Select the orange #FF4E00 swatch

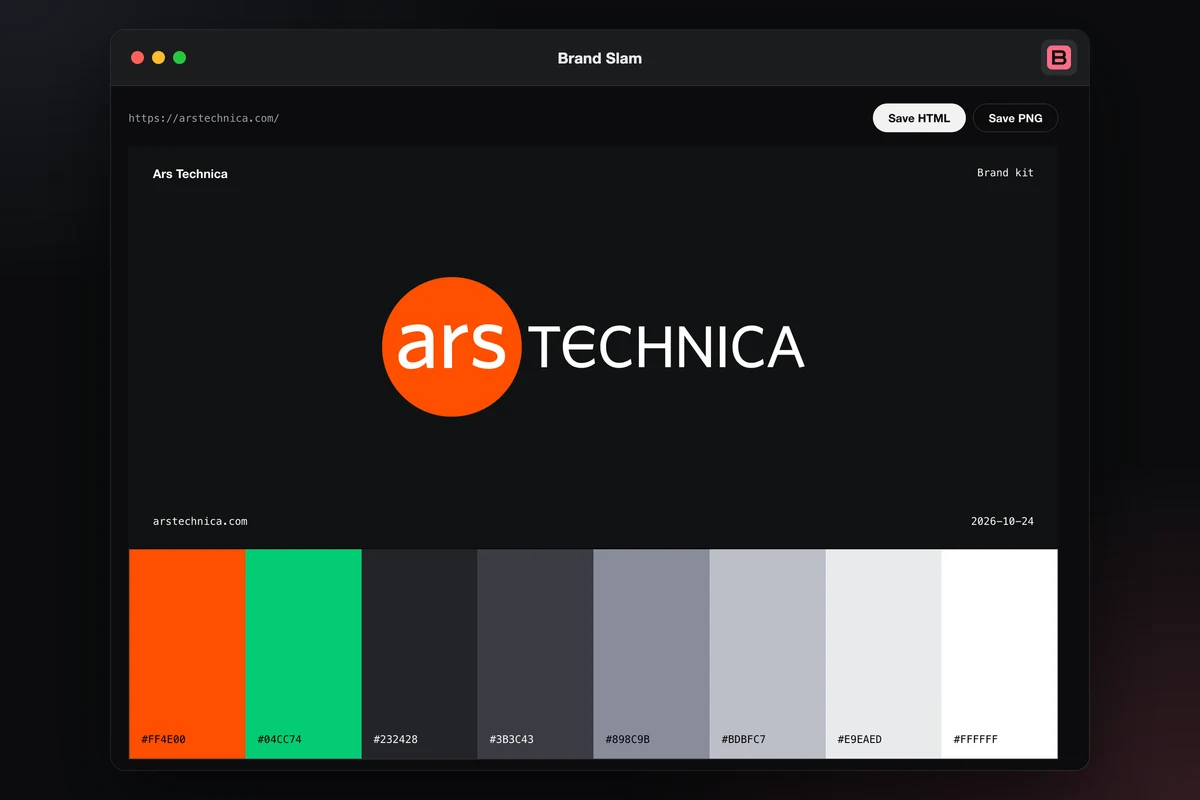click(x=187, y=654)
